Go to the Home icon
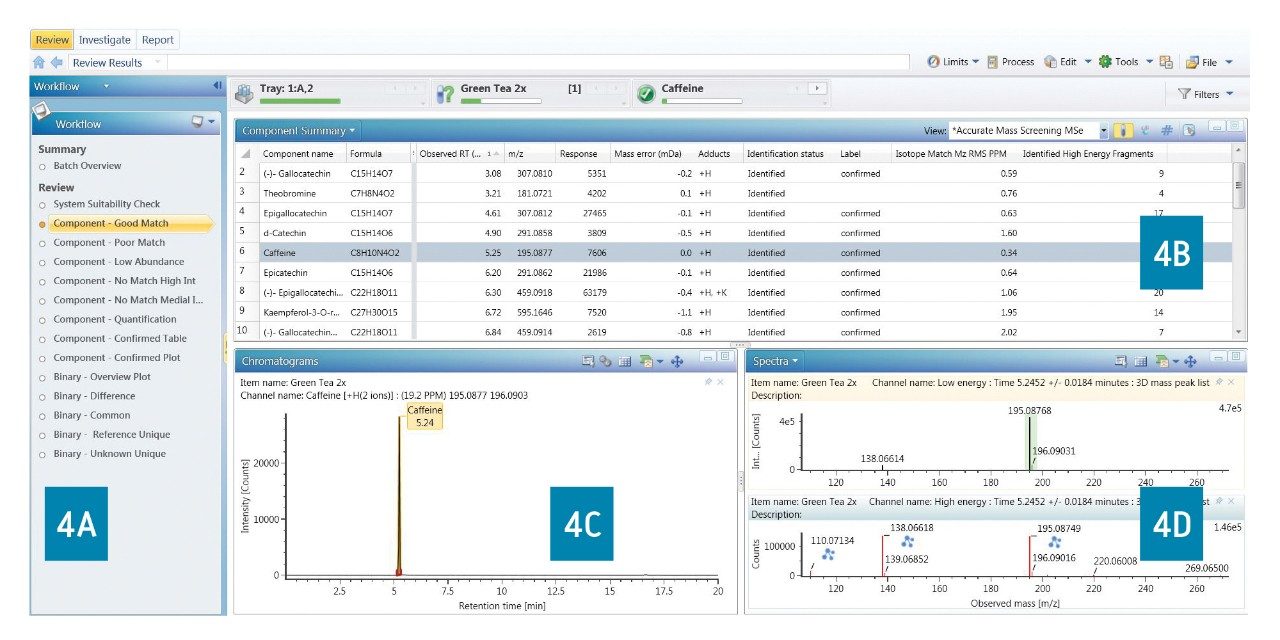This screenshot has width=1280, height=640. pyautogui.click(x=39, y=62)
